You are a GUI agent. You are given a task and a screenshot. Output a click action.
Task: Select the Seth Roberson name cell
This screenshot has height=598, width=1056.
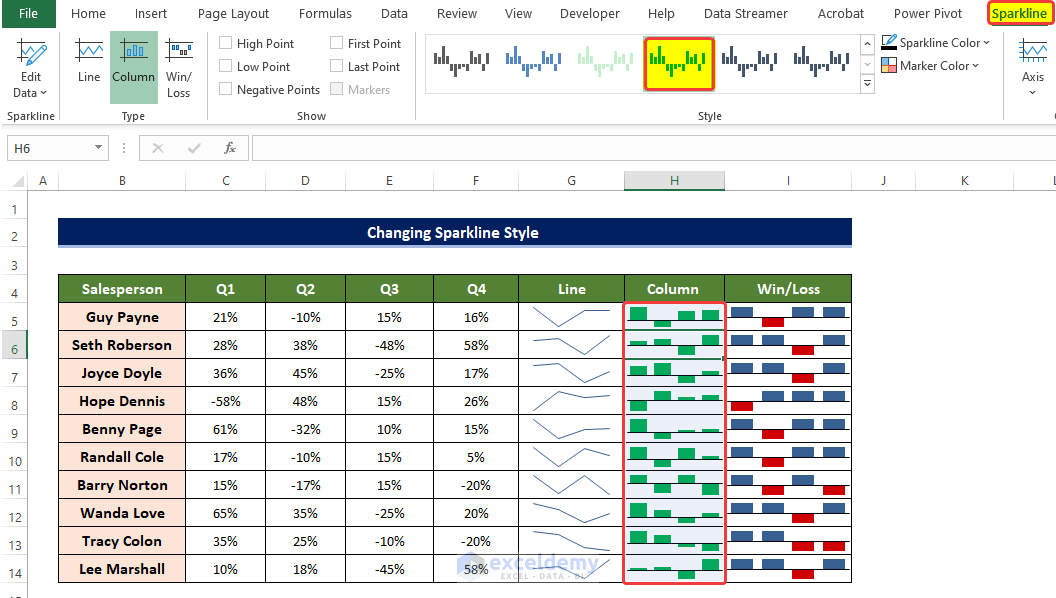(x=122, y=345)
